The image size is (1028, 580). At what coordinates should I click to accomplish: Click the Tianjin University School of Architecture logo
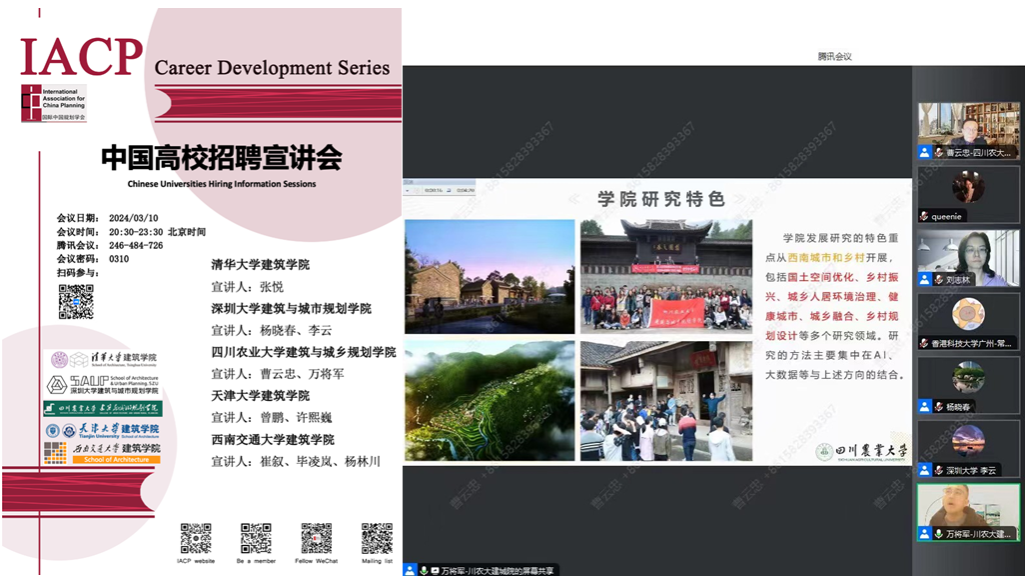tap(103, 430)
